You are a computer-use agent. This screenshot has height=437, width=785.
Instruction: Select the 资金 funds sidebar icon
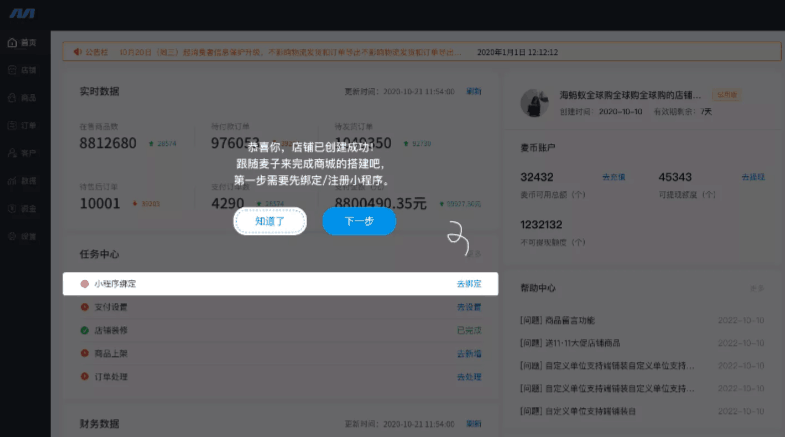click(x=12, y=208)
